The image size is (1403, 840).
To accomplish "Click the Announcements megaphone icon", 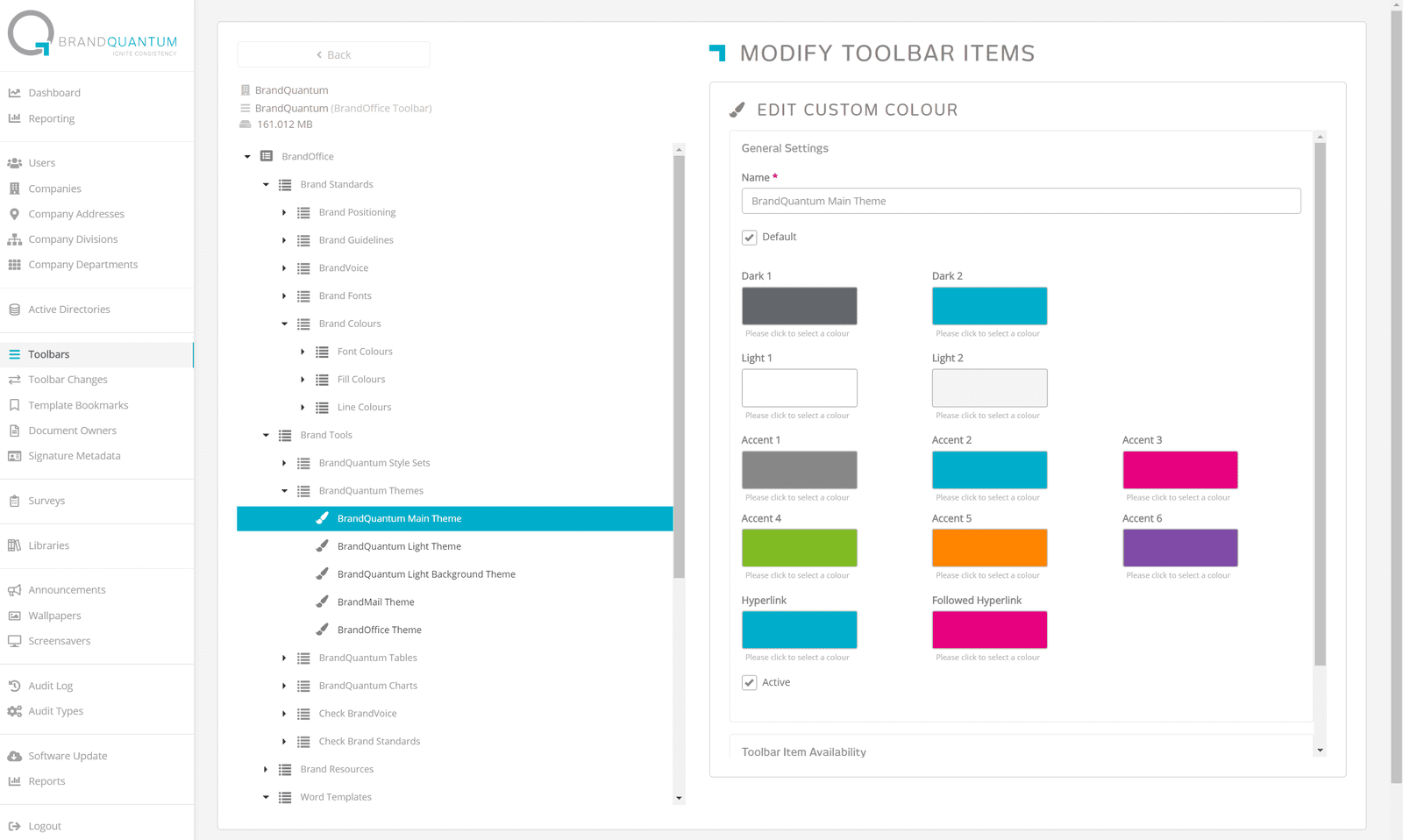I will click(x=15, y=590).
